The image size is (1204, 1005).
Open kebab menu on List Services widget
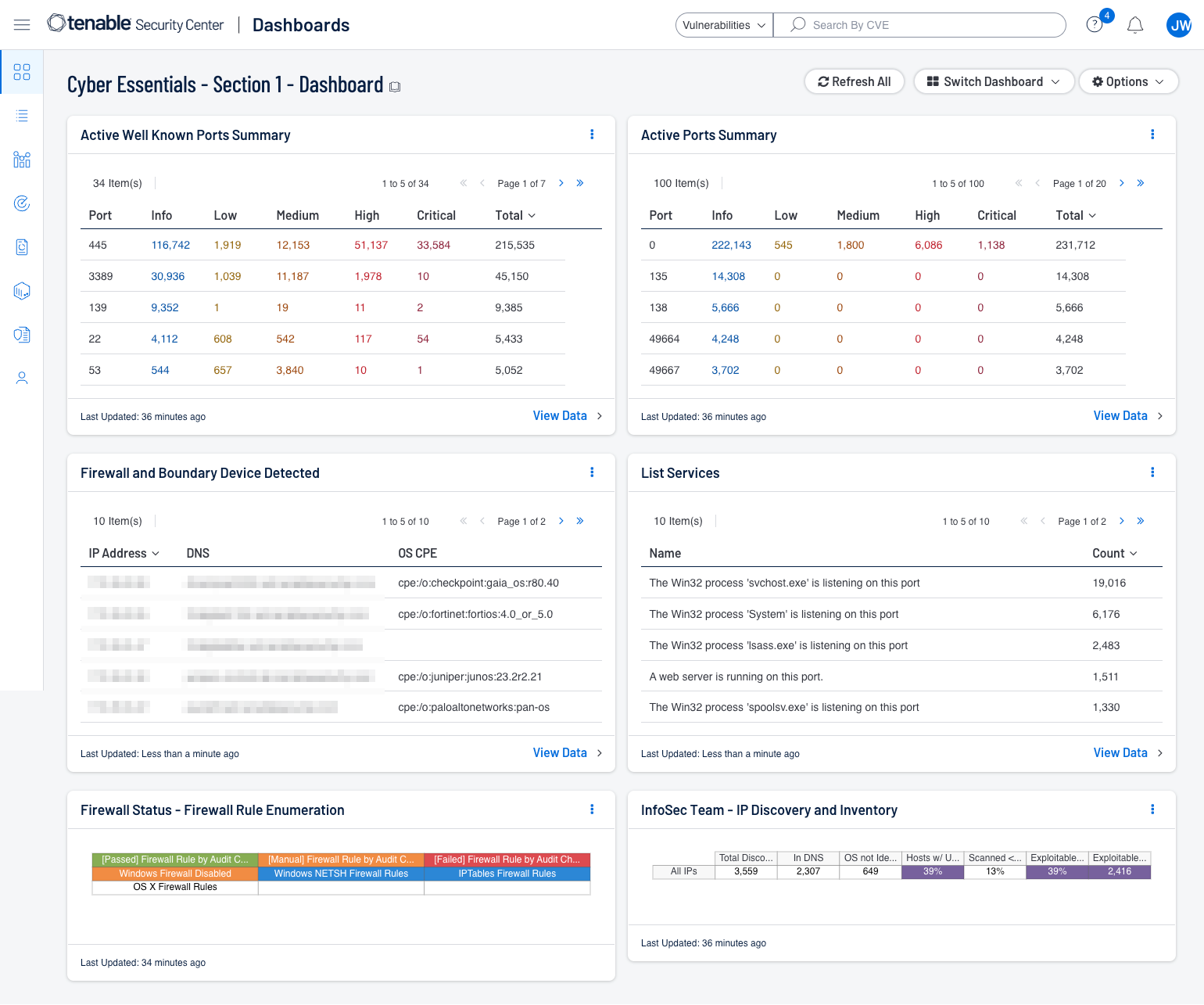click(1152, 472)
